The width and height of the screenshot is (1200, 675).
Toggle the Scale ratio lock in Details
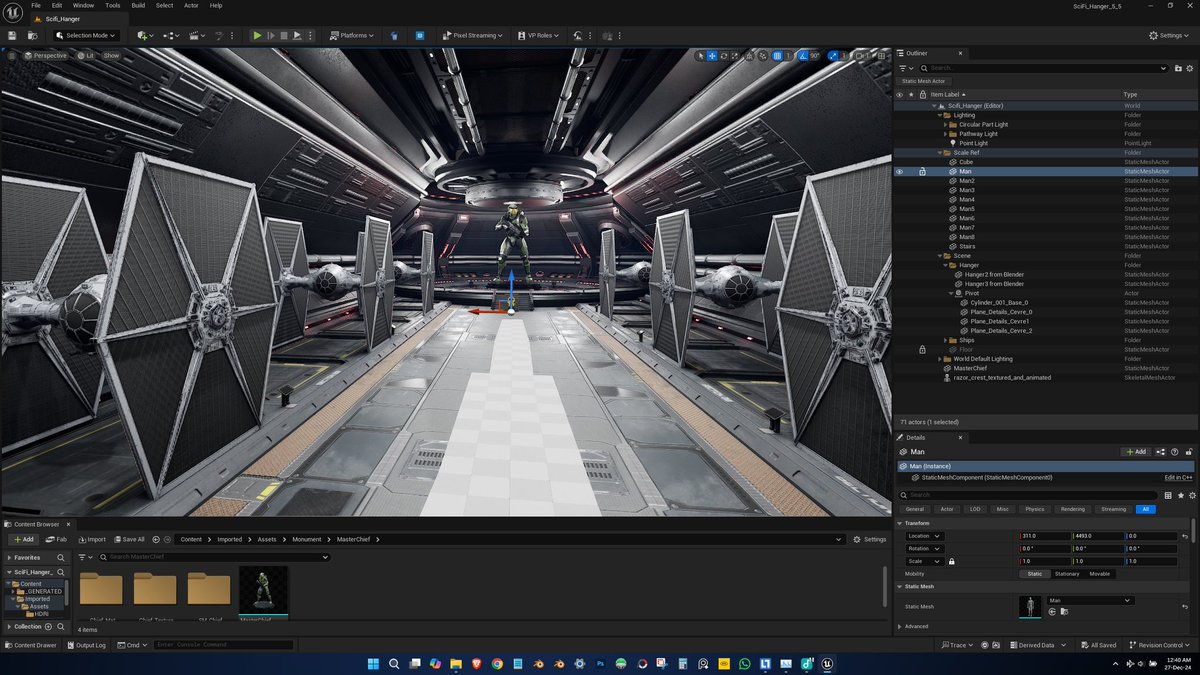click(x=951, y=561)
